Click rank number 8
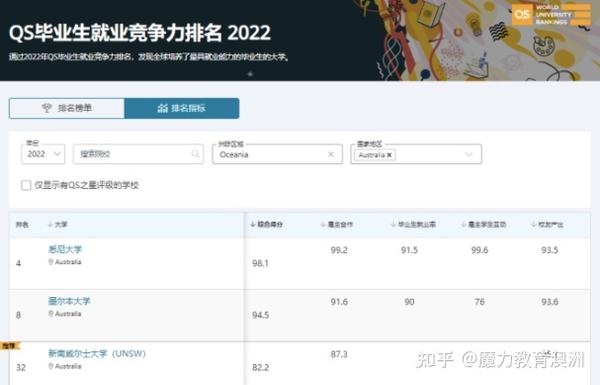 [x=18, y=315]
